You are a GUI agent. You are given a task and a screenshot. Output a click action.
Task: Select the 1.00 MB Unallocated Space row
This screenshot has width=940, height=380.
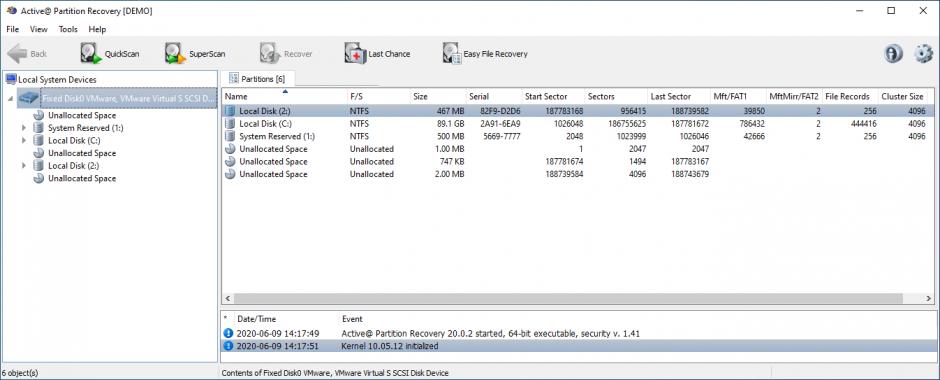click(x=578, y=149)
